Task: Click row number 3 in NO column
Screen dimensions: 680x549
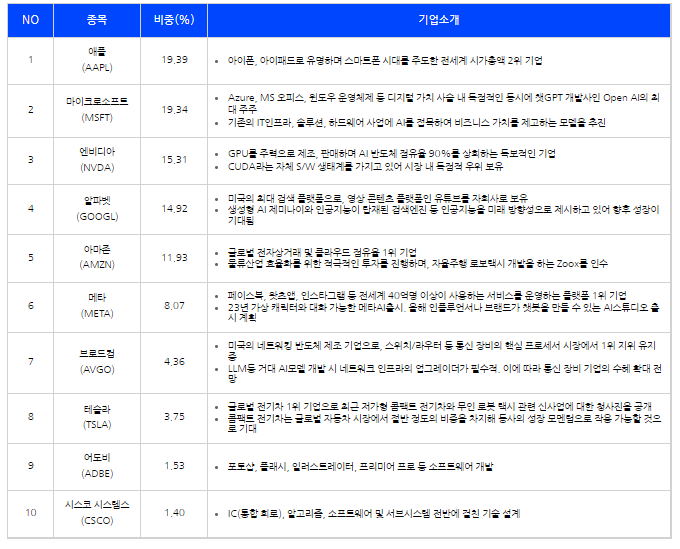Action: pyautogui.click(x=31, y=160)
